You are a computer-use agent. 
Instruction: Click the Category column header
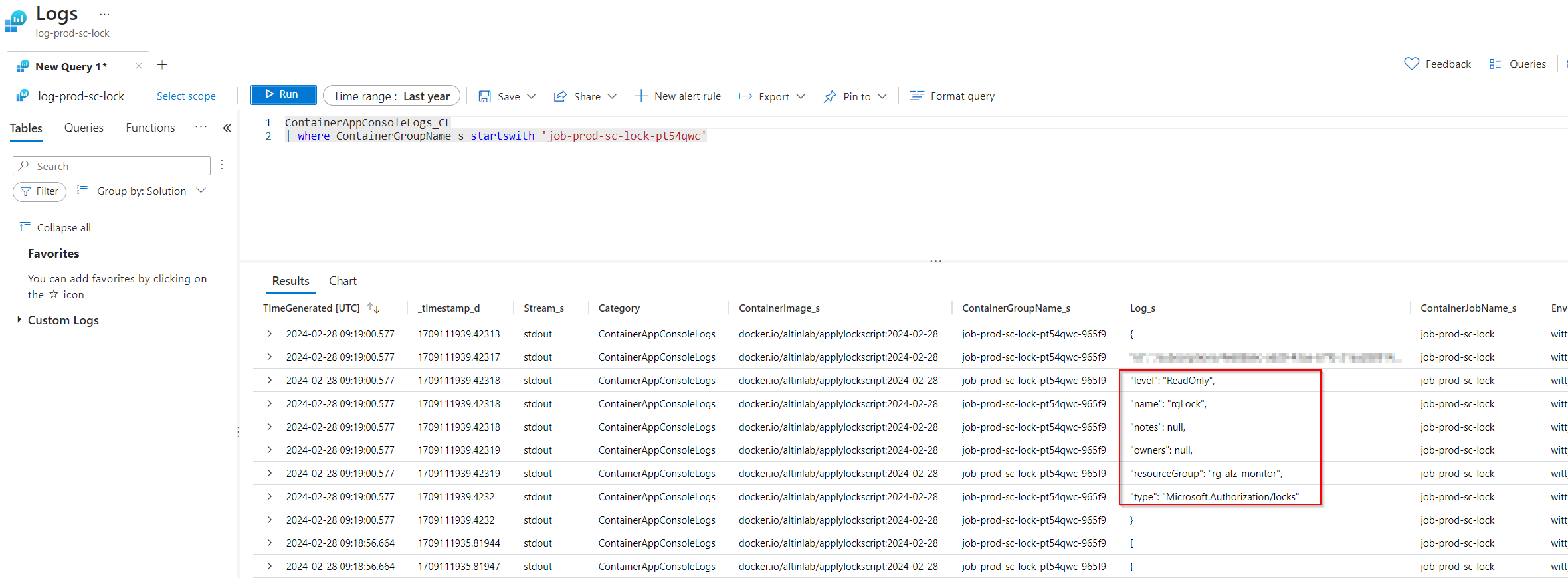(x=619, y=308)
